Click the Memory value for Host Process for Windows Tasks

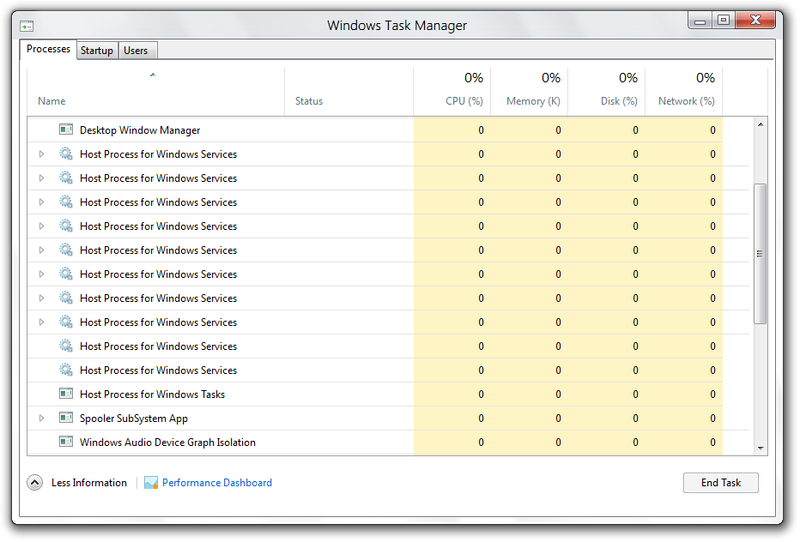(558, 394)
